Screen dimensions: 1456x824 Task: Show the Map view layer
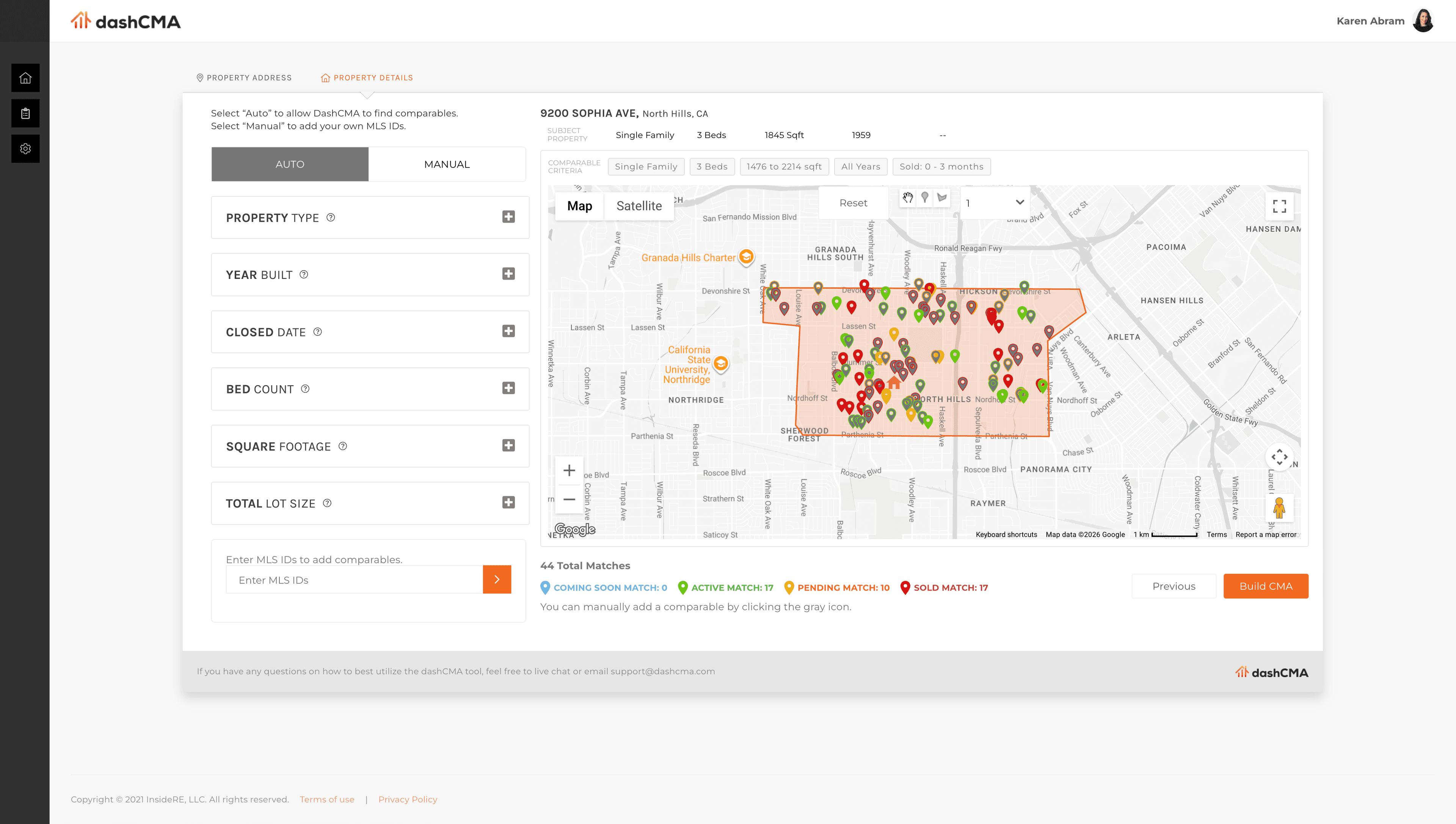tap(580, 206)
